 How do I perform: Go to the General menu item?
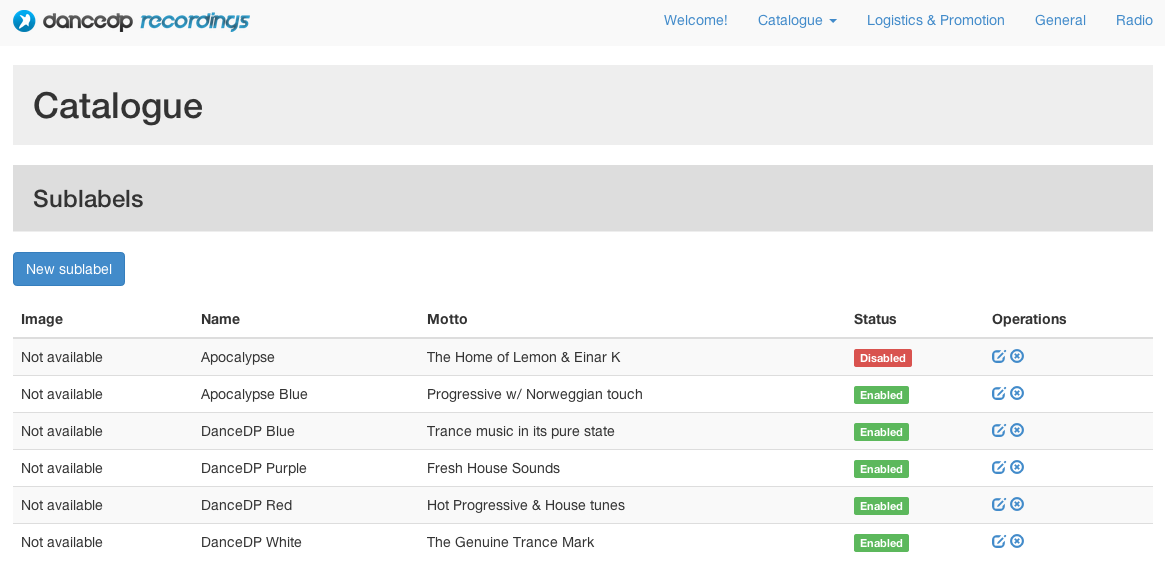pyautogui.click(x=1060, y=21)
